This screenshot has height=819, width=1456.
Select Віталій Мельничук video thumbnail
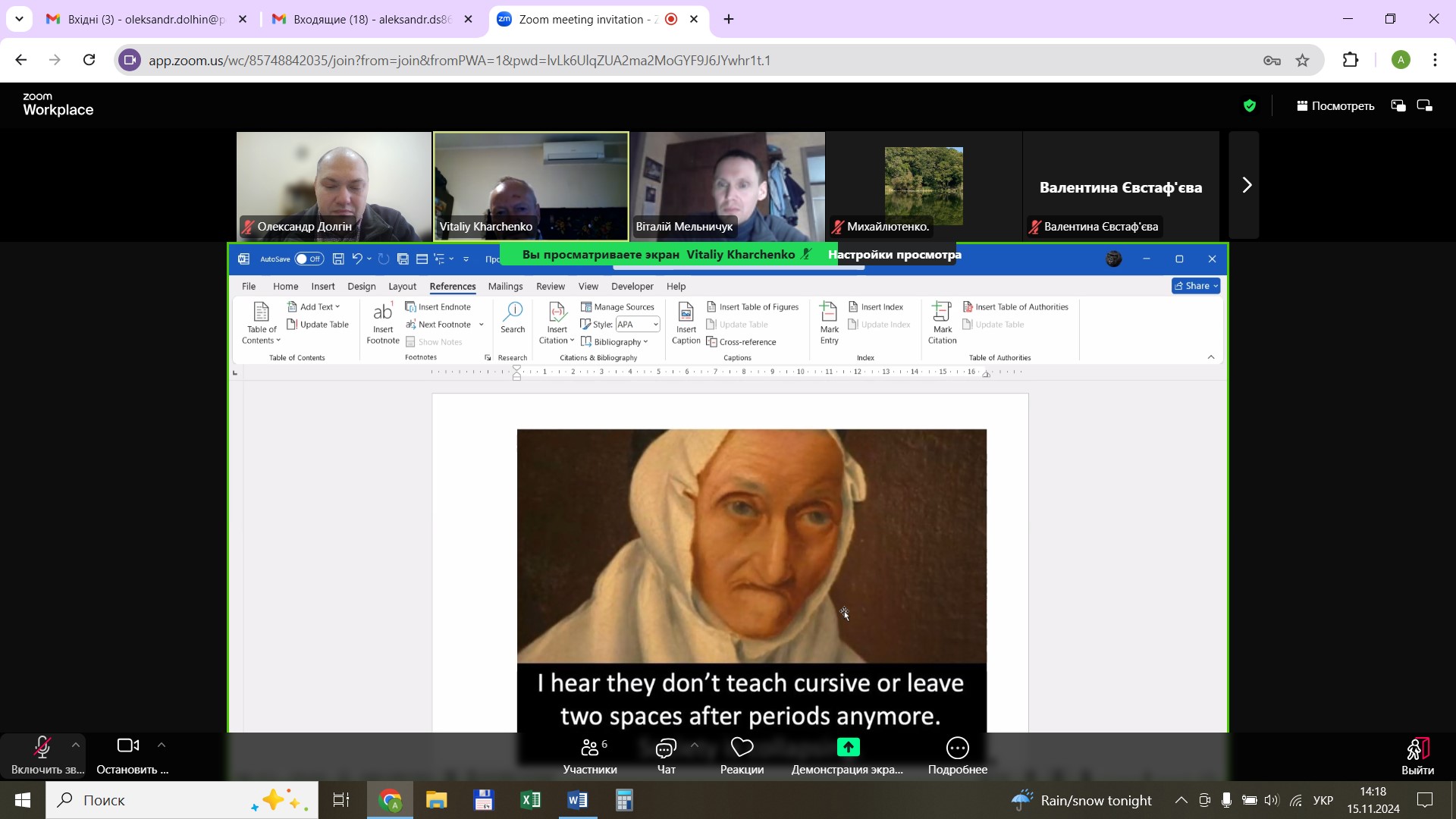point(728,186)
